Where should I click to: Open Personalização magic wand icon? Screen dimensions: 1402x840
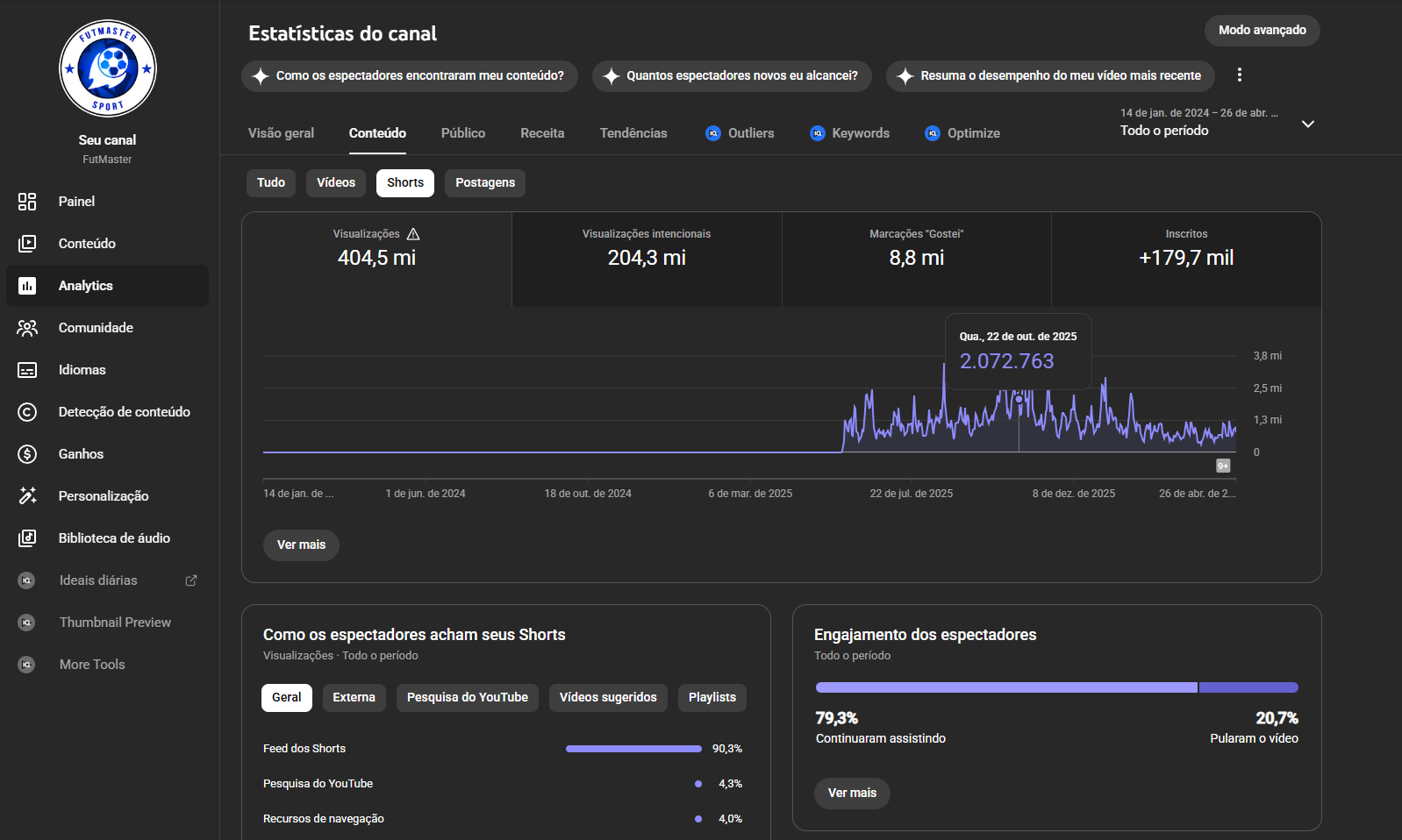27,496
